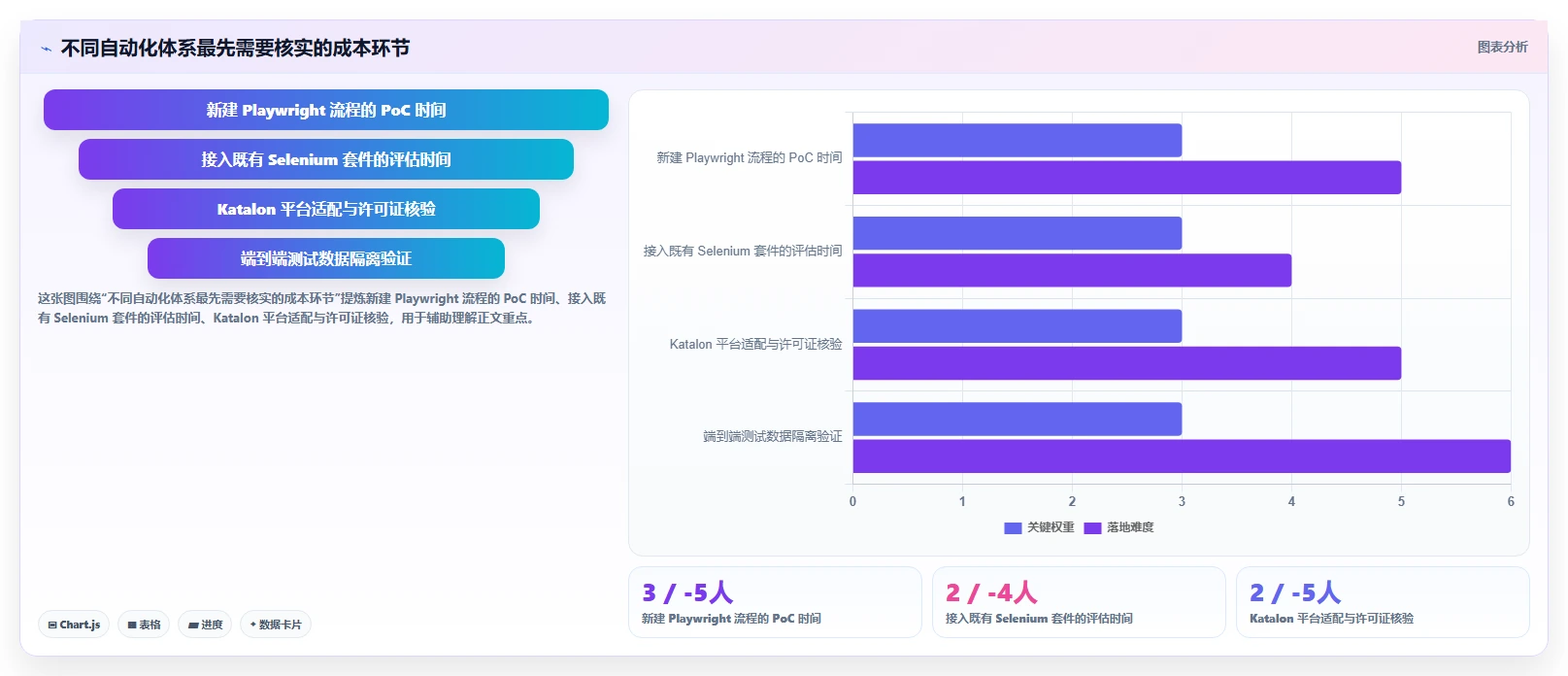Click the 落地难度 legend text

click(x=1130, y=527)
